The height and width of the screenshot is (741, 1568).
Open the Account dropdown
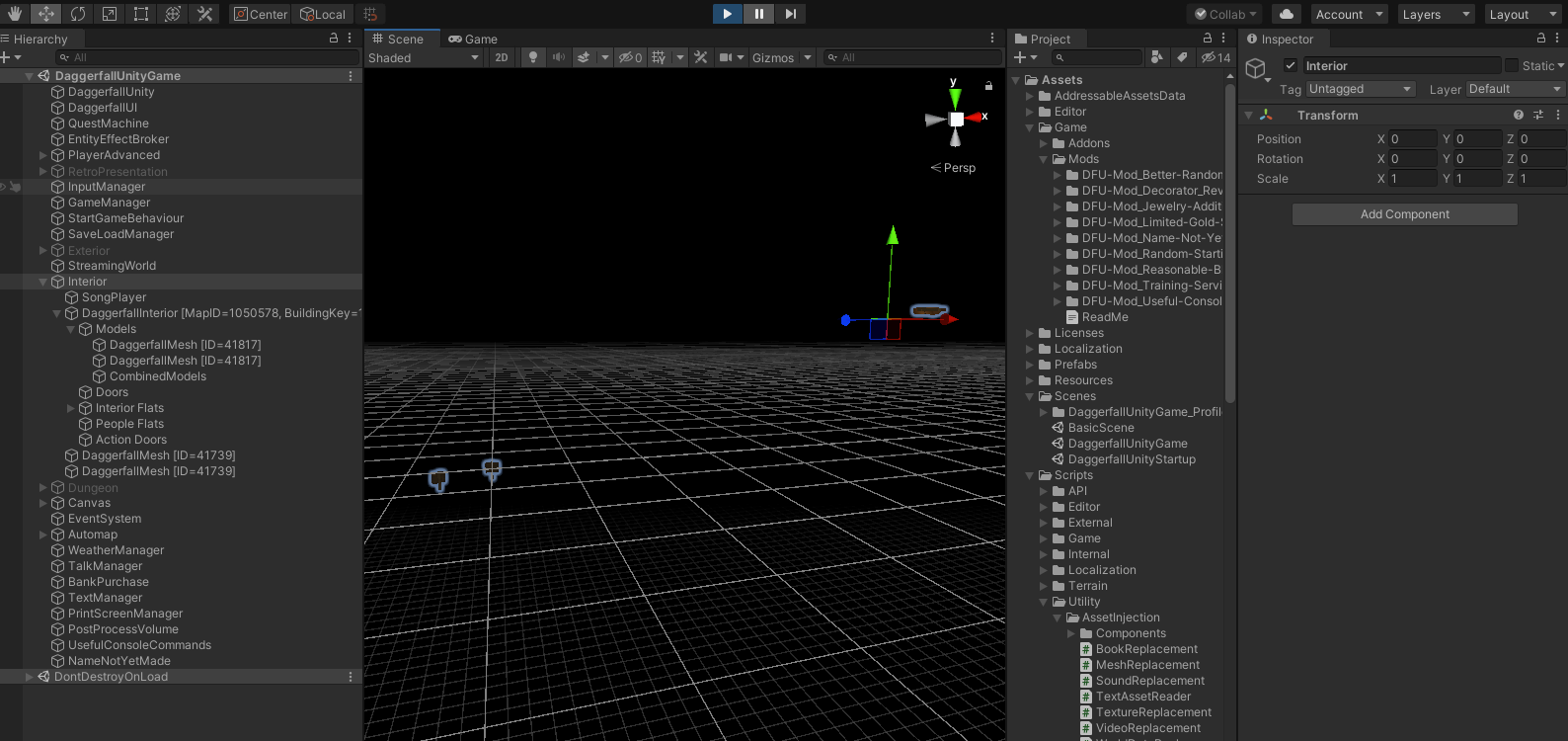click(1349, 14)
